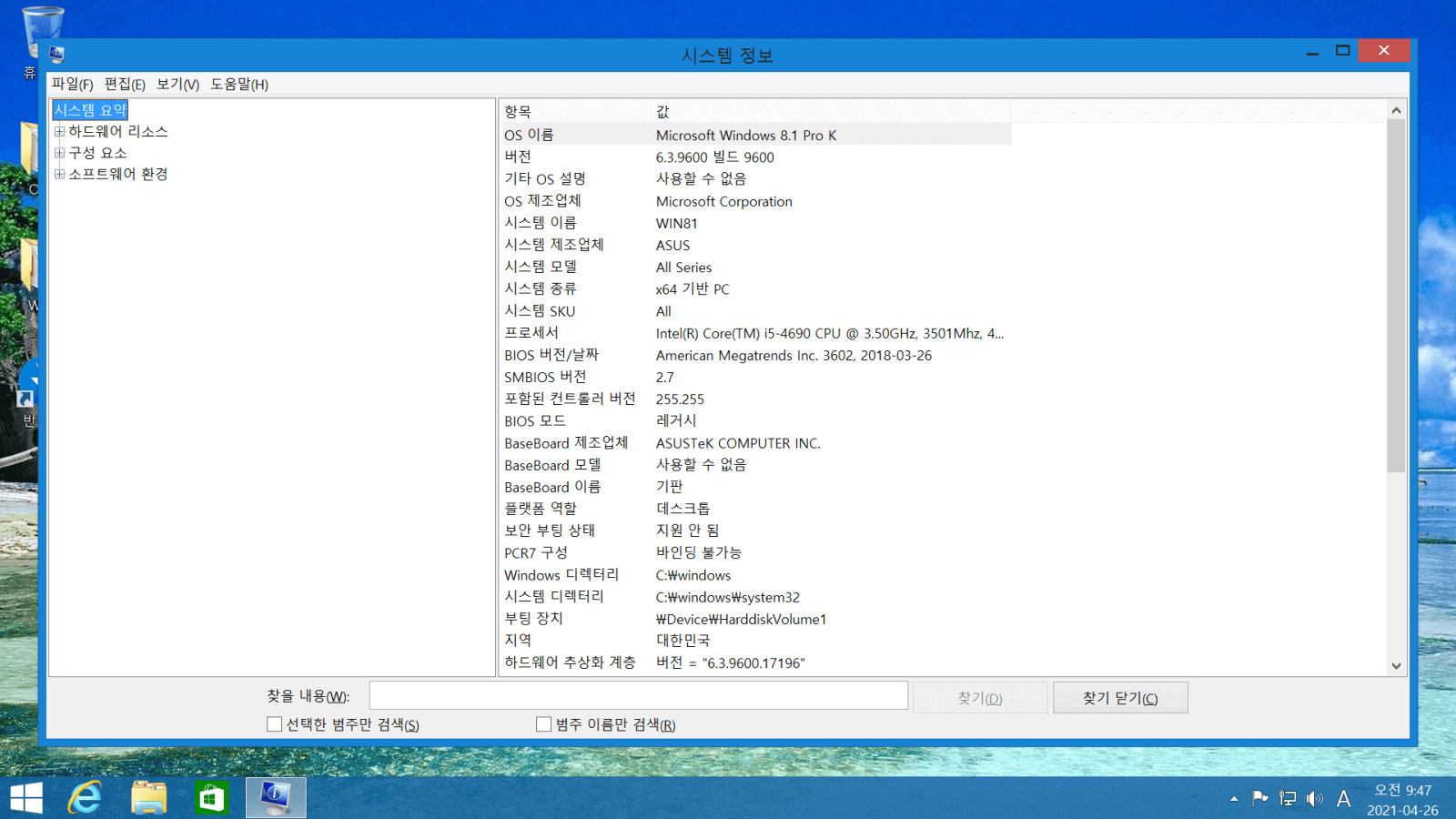The width and height of the screenshot is (1456, 819).
Task: Select the SMBIOS 버전 row
Action: click(755, 378)
